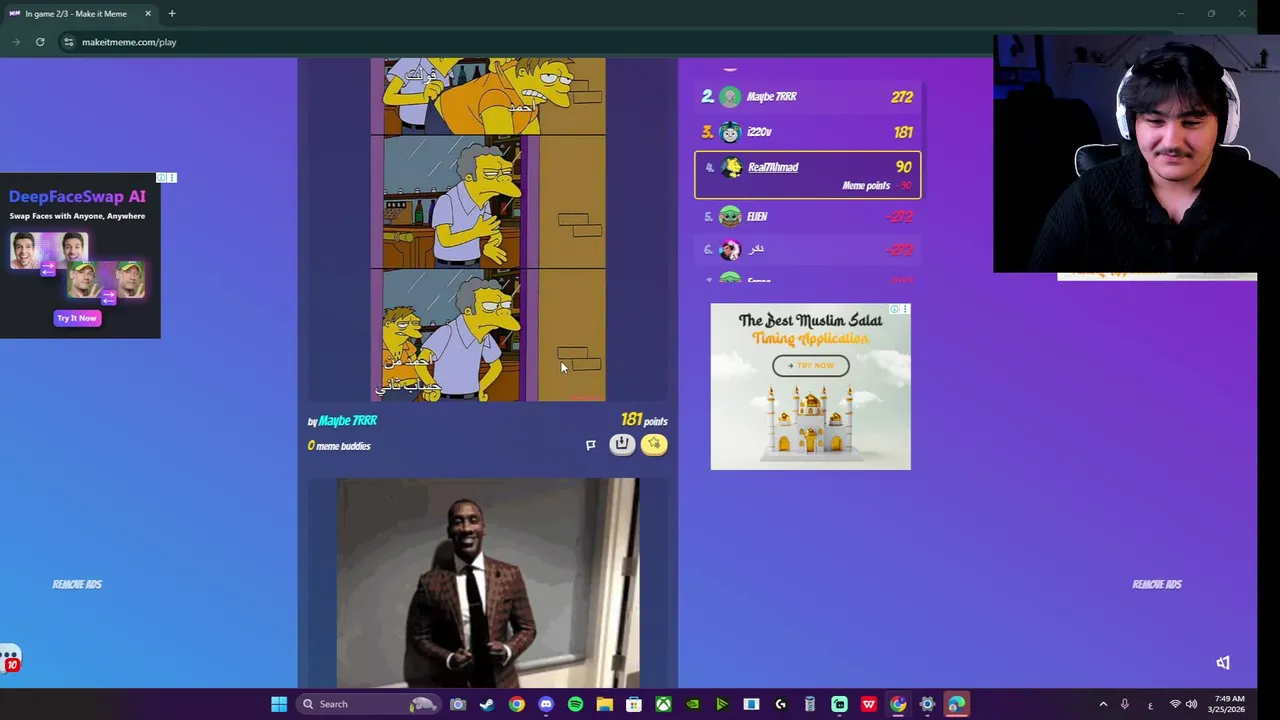
Task: Click the yellow star favorite button
Action: pyautogui.click(x=654, y=444)
